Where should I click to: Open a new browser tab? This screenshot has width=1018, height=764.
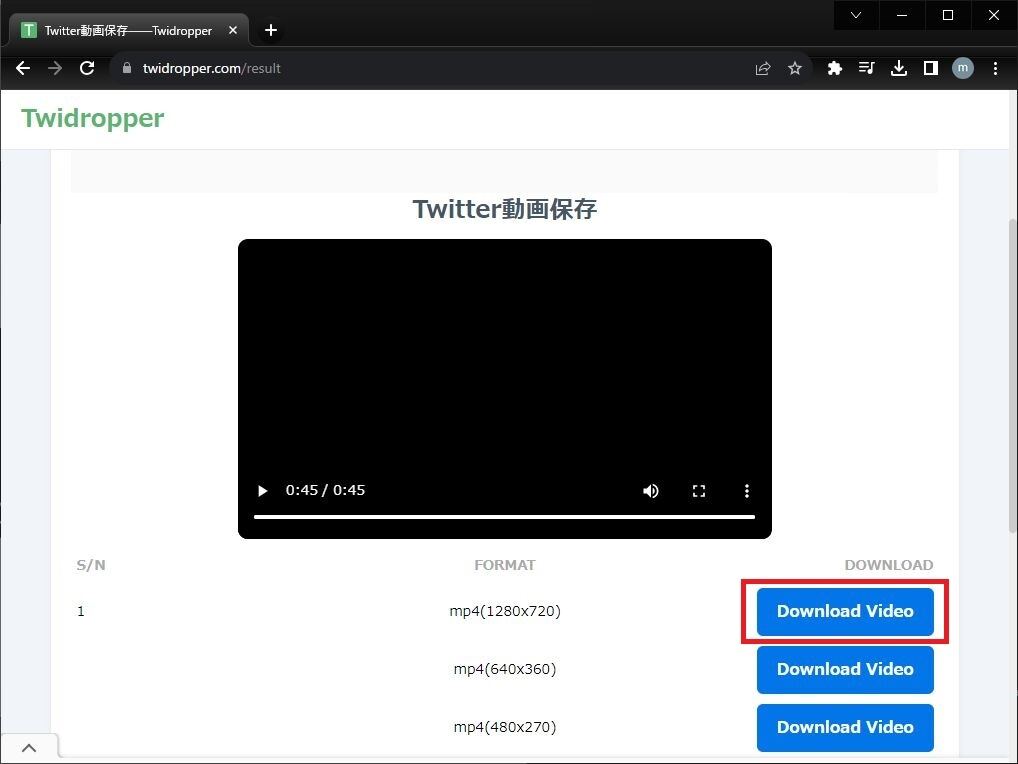[x=271, y=31]
